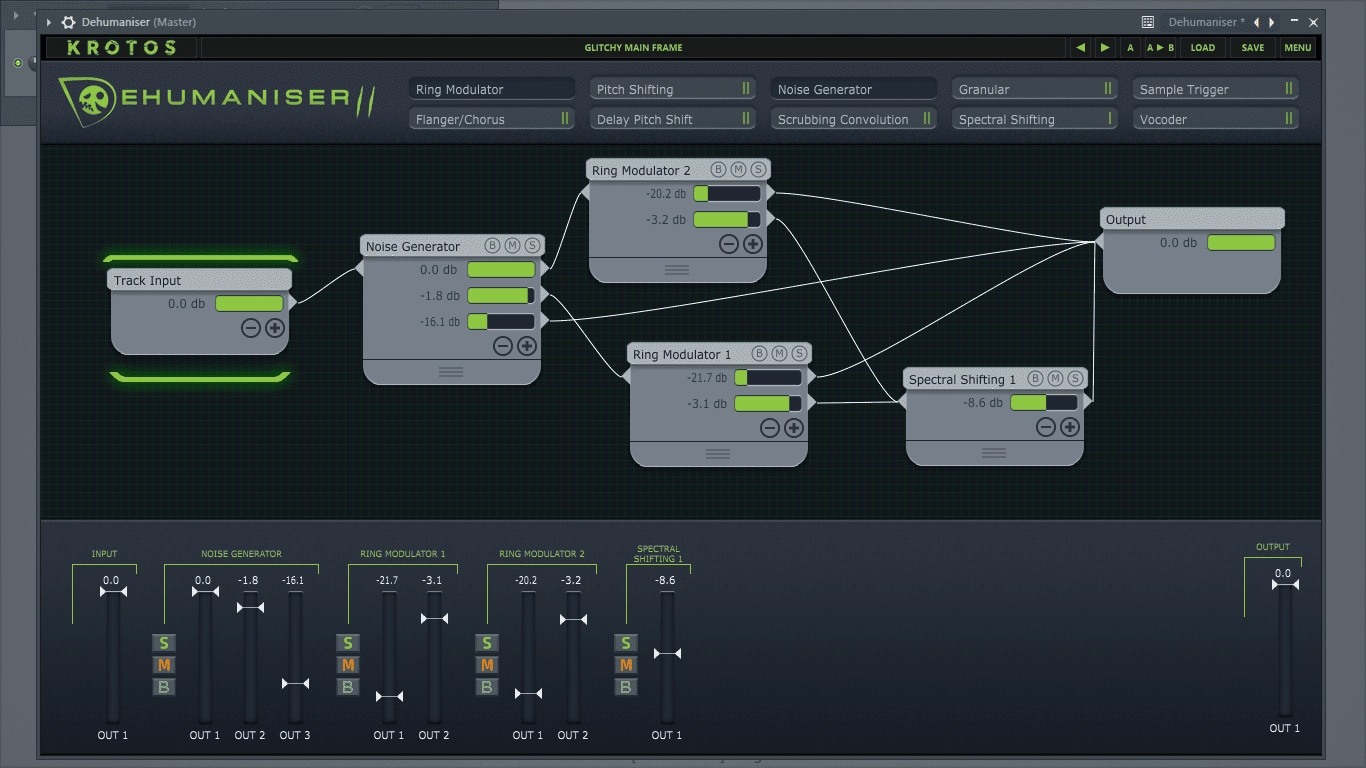1366x768 pixels.
Task: Copy A to B button
Action: (1160, 47)
